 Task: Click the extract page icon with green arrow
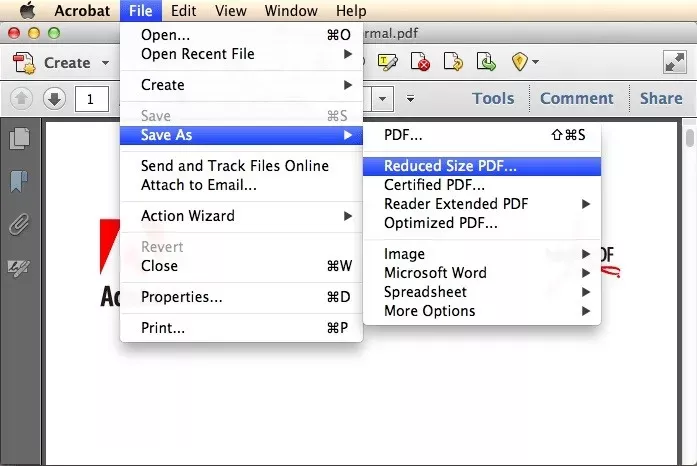tap(486, 62)
